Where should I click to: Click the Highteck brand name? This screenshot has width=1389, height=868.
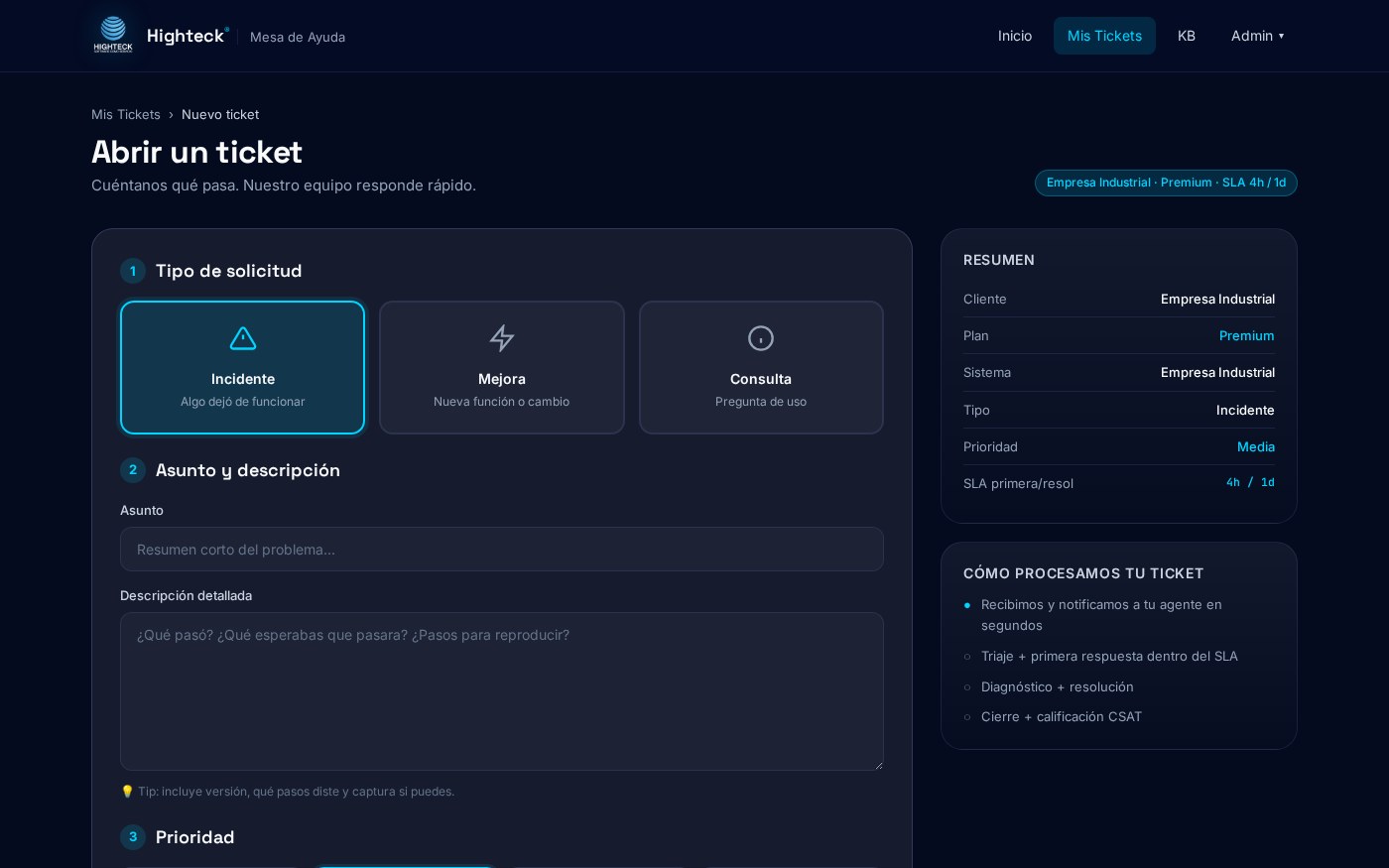(x=187, y=36)
